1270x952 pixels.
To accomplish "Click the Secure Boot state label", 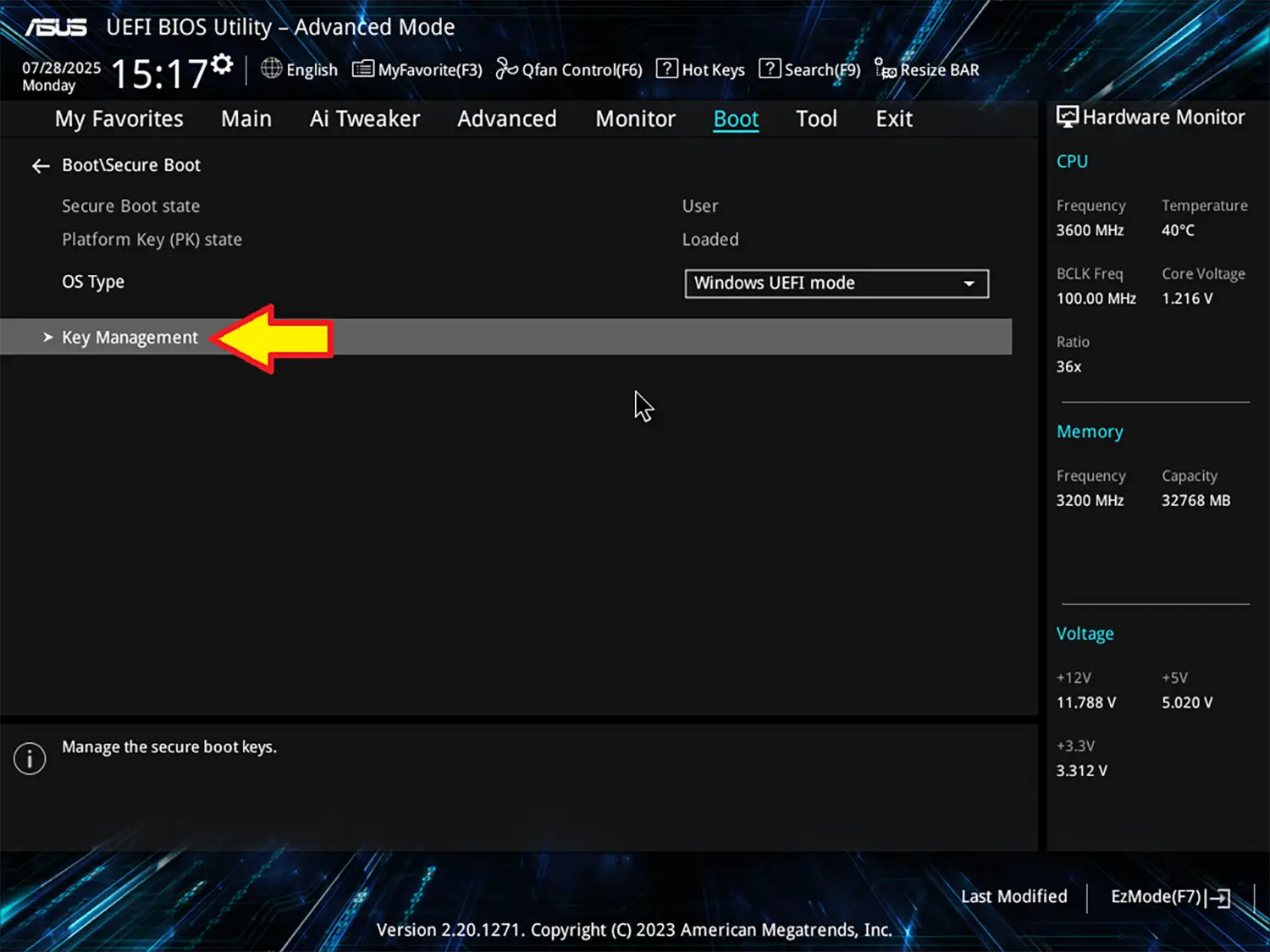I will [131, 206].
